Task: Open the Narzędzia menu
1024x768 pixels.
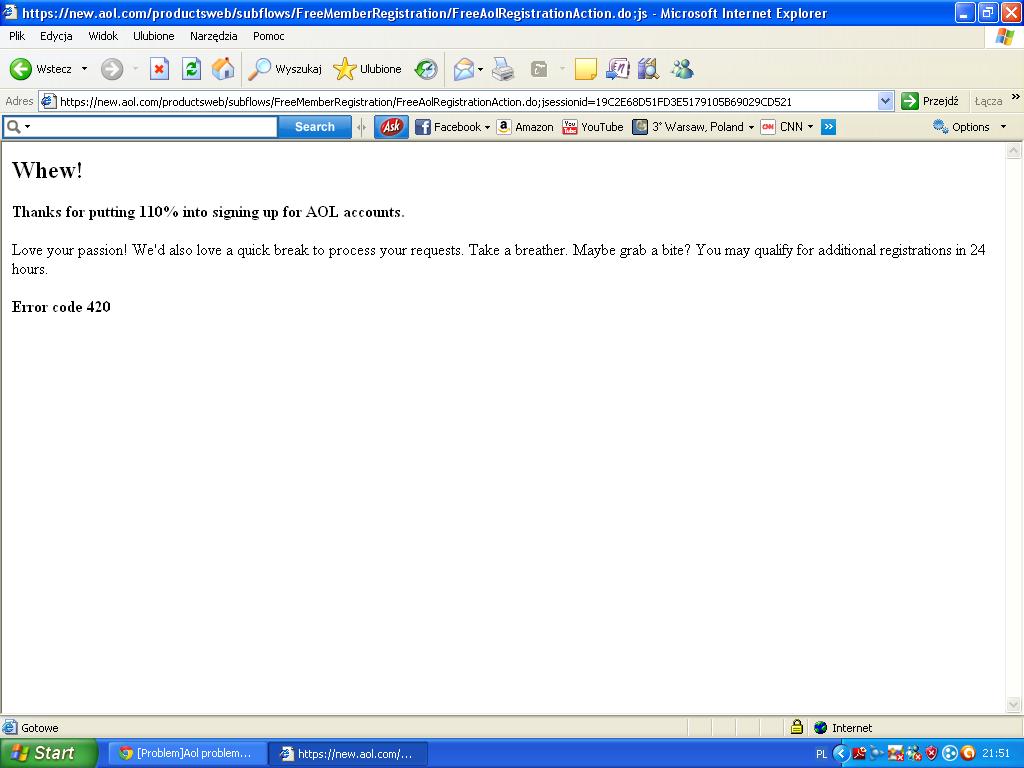Action: pos(214,36)
